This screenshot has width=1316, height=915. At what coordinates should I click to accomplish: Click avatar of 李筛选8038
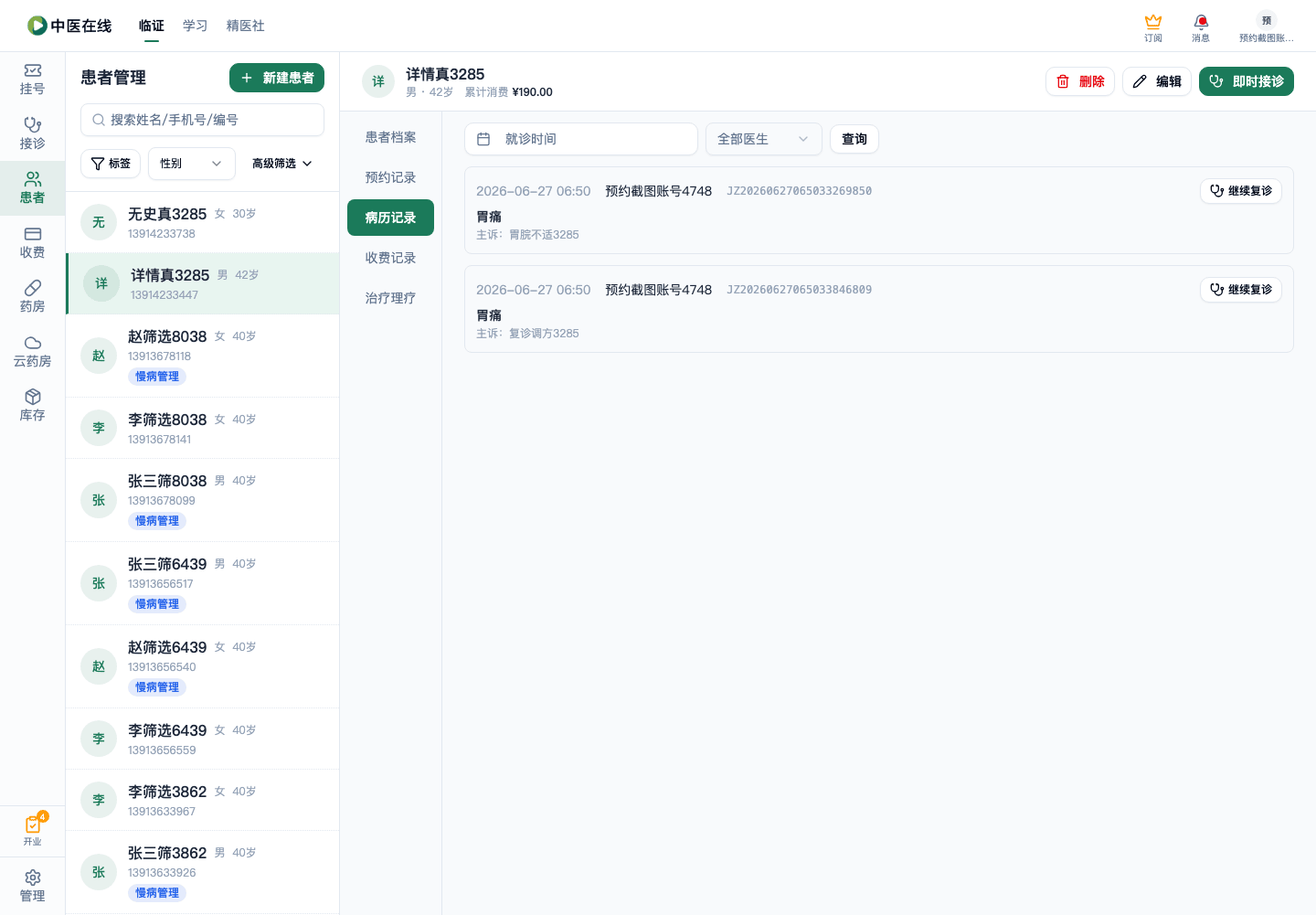point(99,428)
